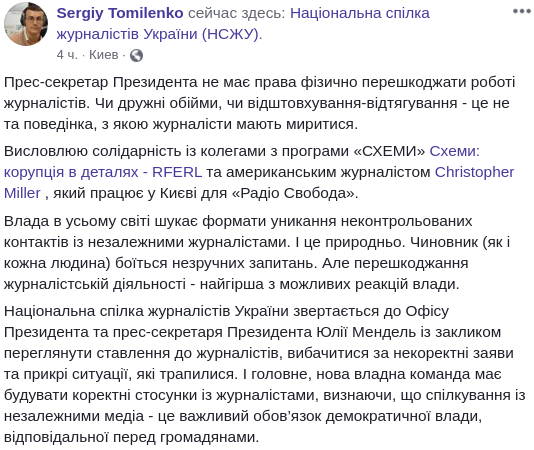Screen dimensions: 534x450
Task: Click the "Киев" location label
Action: [x=104, y=55]
